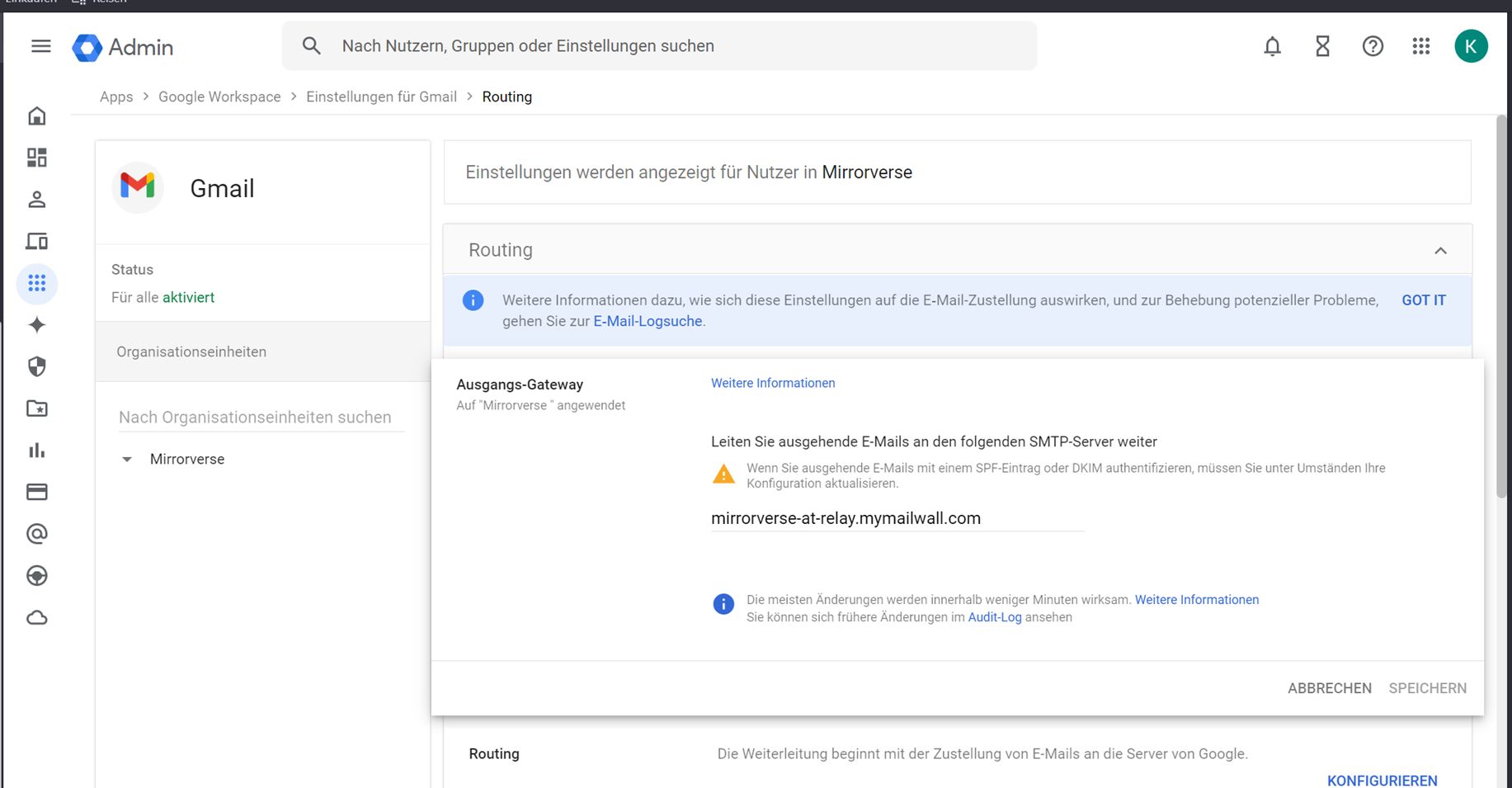Collapse the Routing section chevron

pyautogui.click(x=1440, y=251)
